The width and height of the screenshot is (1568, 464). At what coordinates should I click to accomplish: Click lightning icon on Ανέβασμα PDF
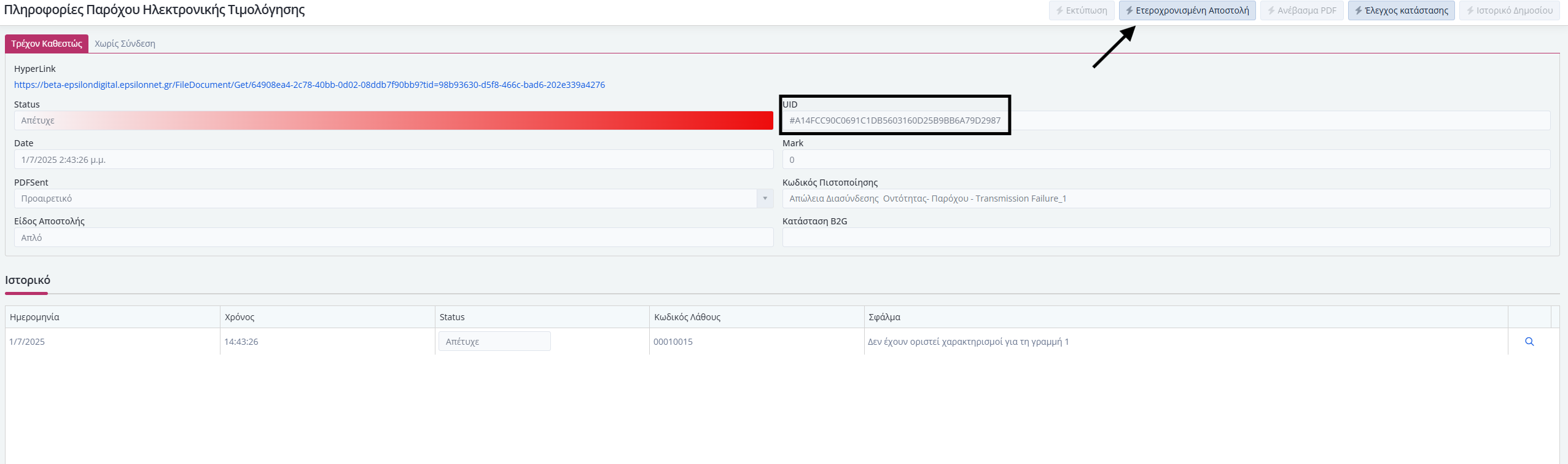(1271, 10)
